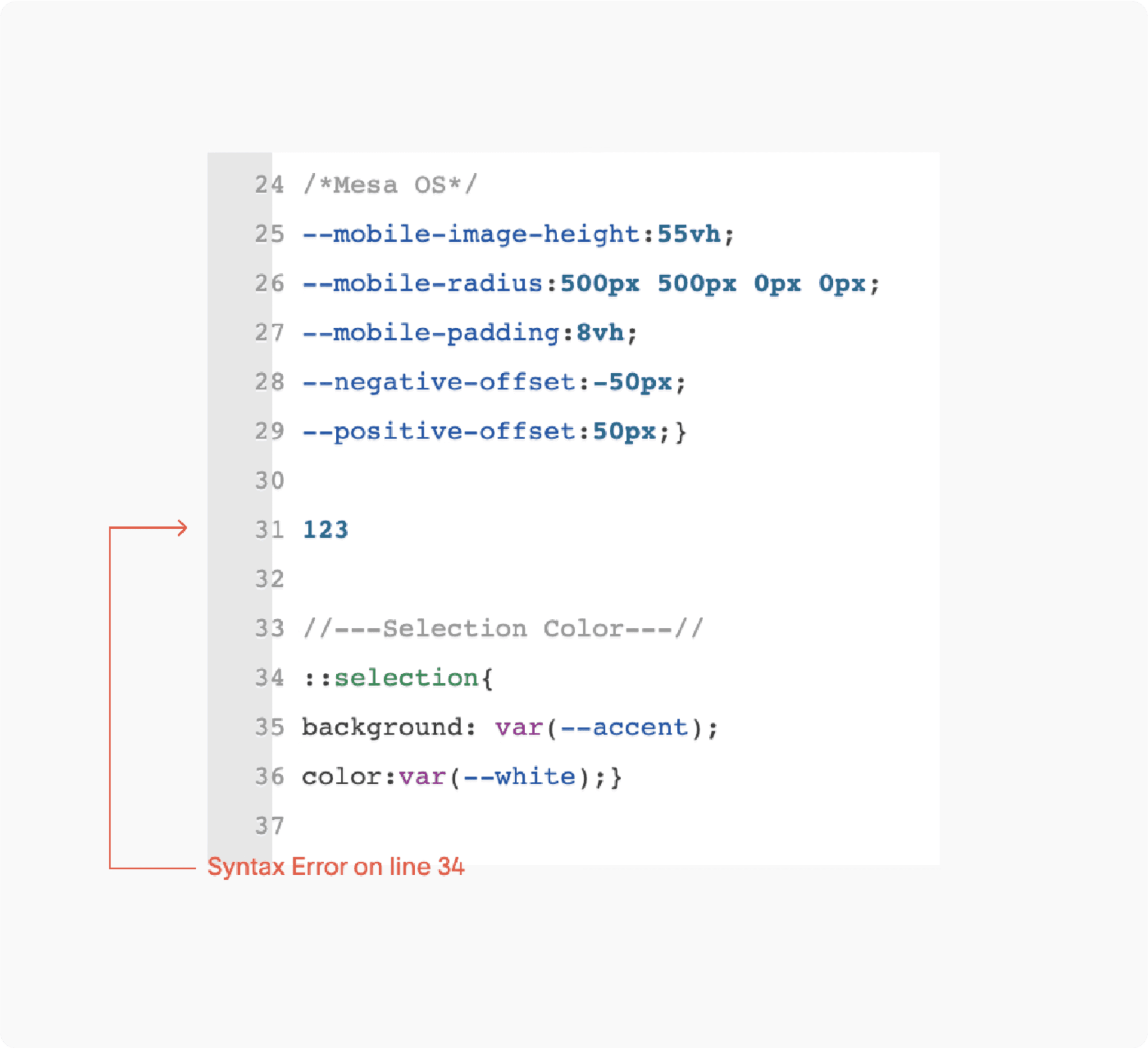Click line number 37 in the gutter
The width and height of the screenshot is (1148, 1048).
[x=269, y=826]
